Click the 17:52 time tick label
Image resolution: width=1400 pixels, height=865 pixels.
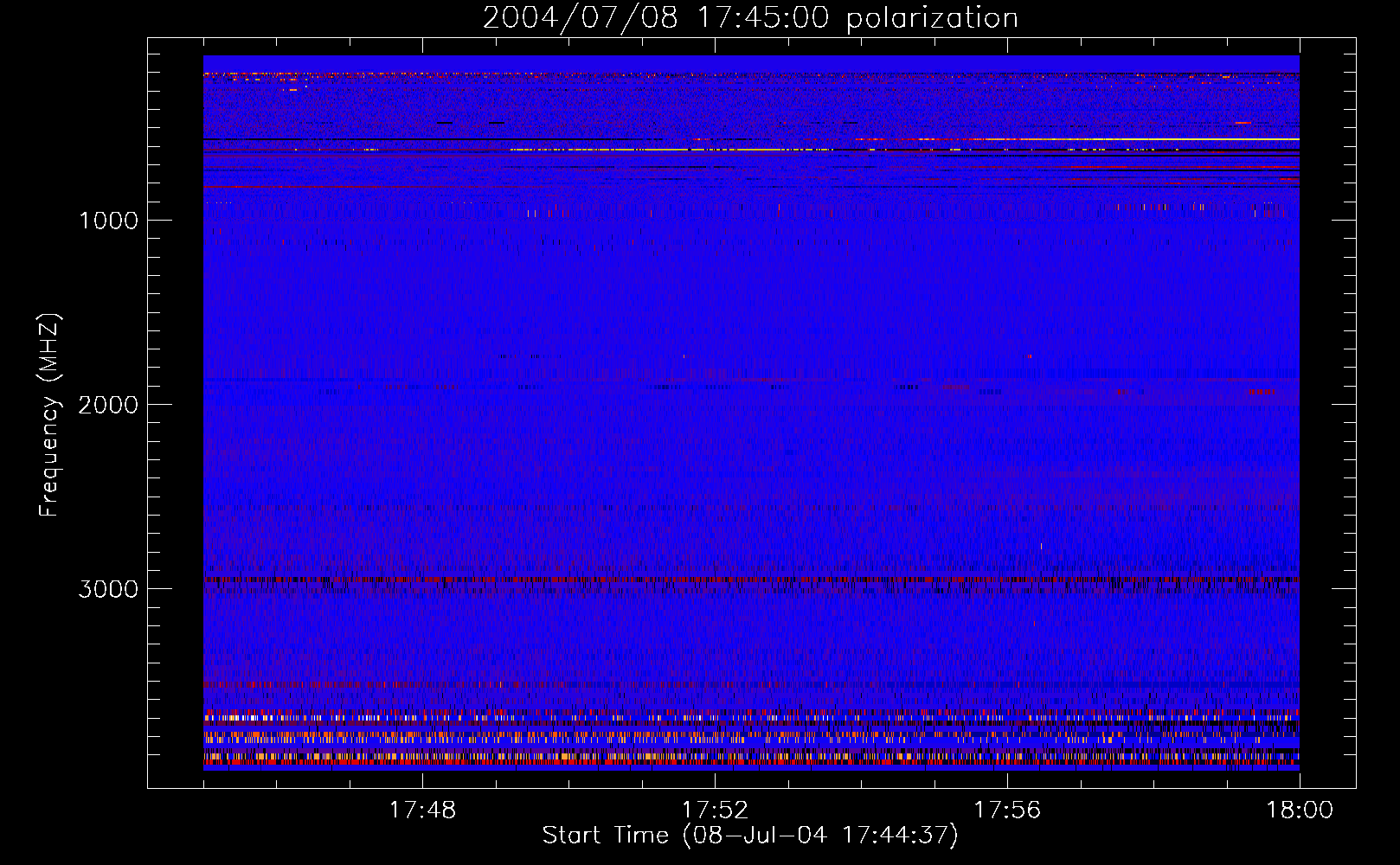[x=715, y=811]
